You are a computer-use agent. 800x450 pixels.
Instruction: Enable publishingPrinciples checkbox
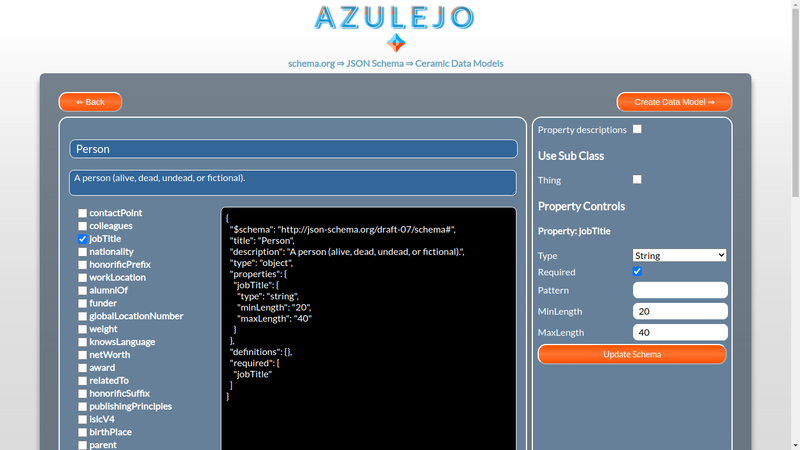pos(82,406)
